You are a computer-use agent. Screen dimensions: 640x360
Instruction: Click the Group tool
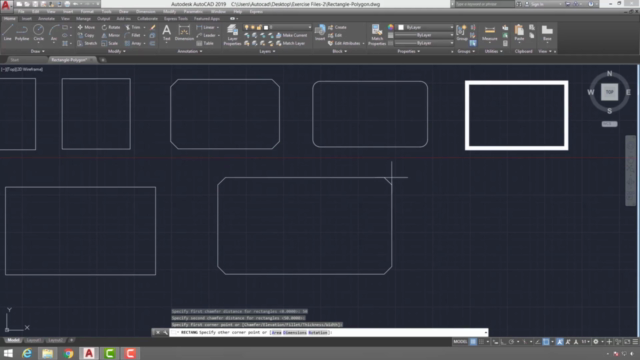pos(462,33)
